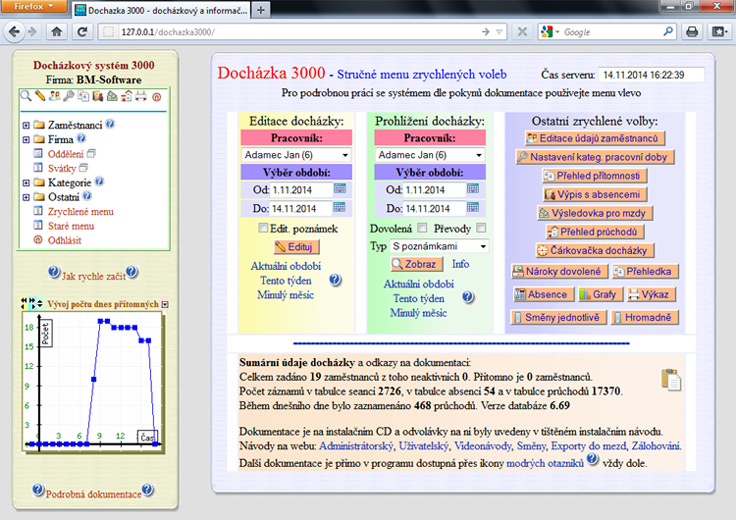
Task: Open the Videonávody link
Action: [x=483, y=446]
